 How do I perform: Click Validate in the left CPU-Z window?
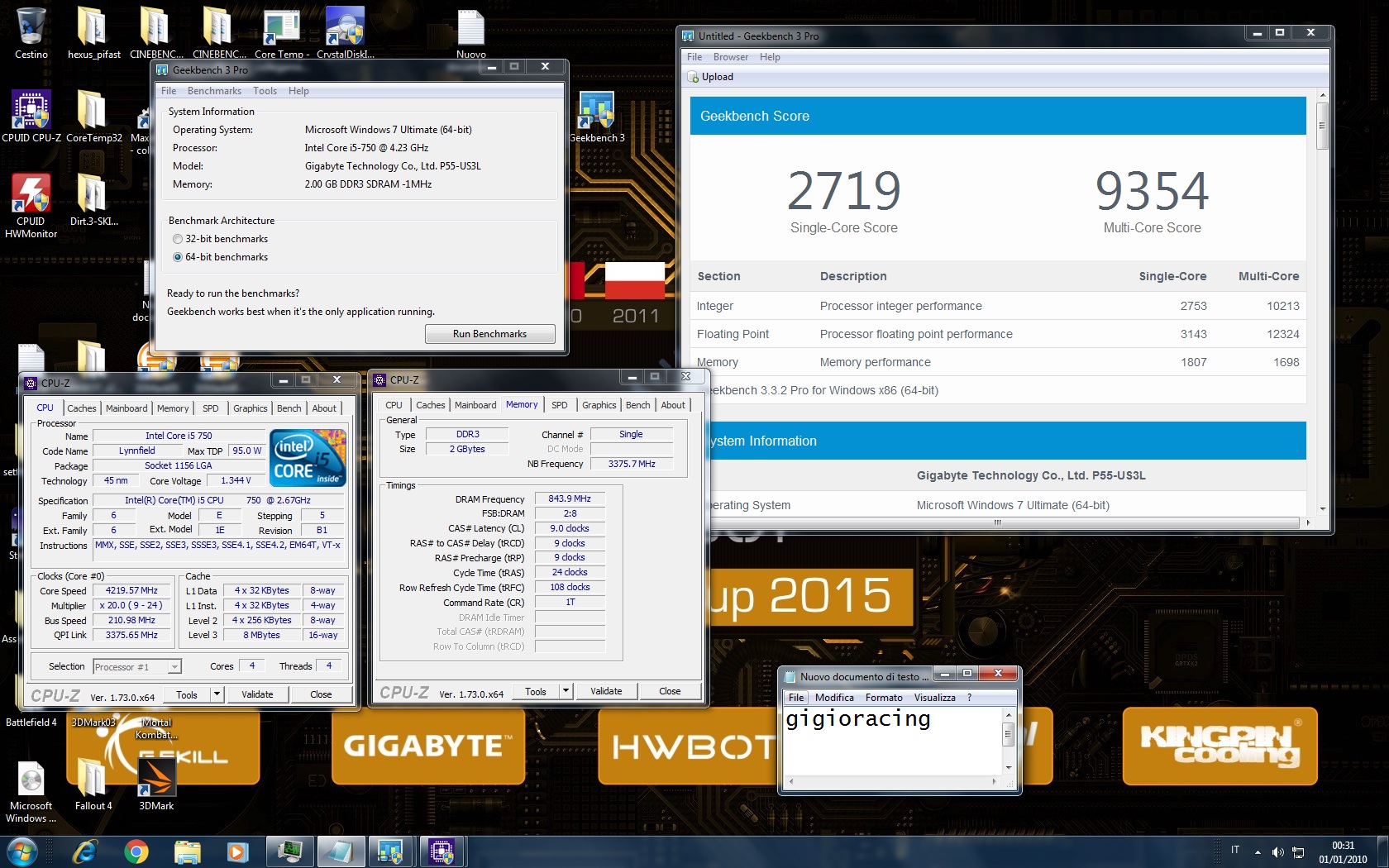point(257,694)
